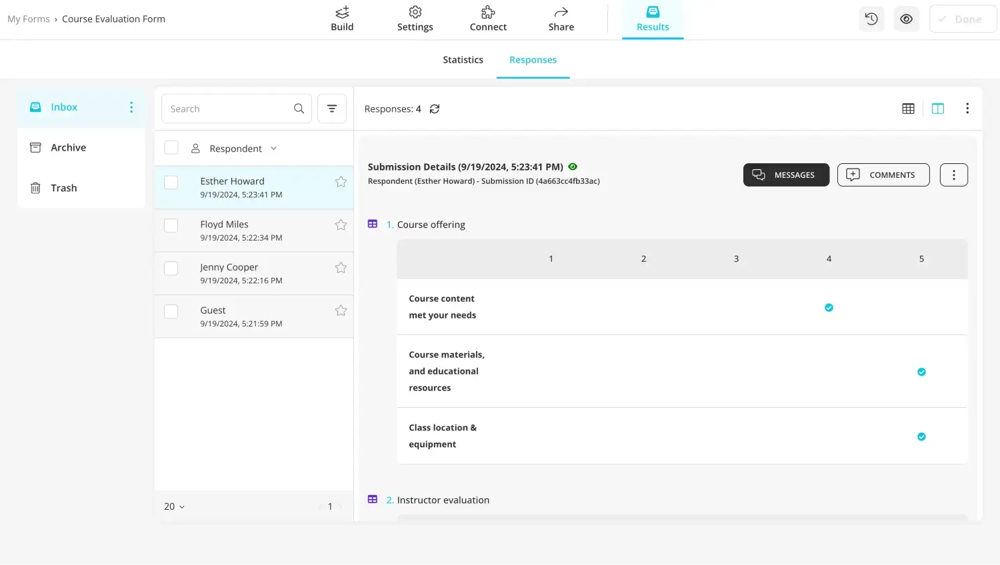Click the COMMENTS button
This screenshot has height=565, width=1000.
[883, 175]
